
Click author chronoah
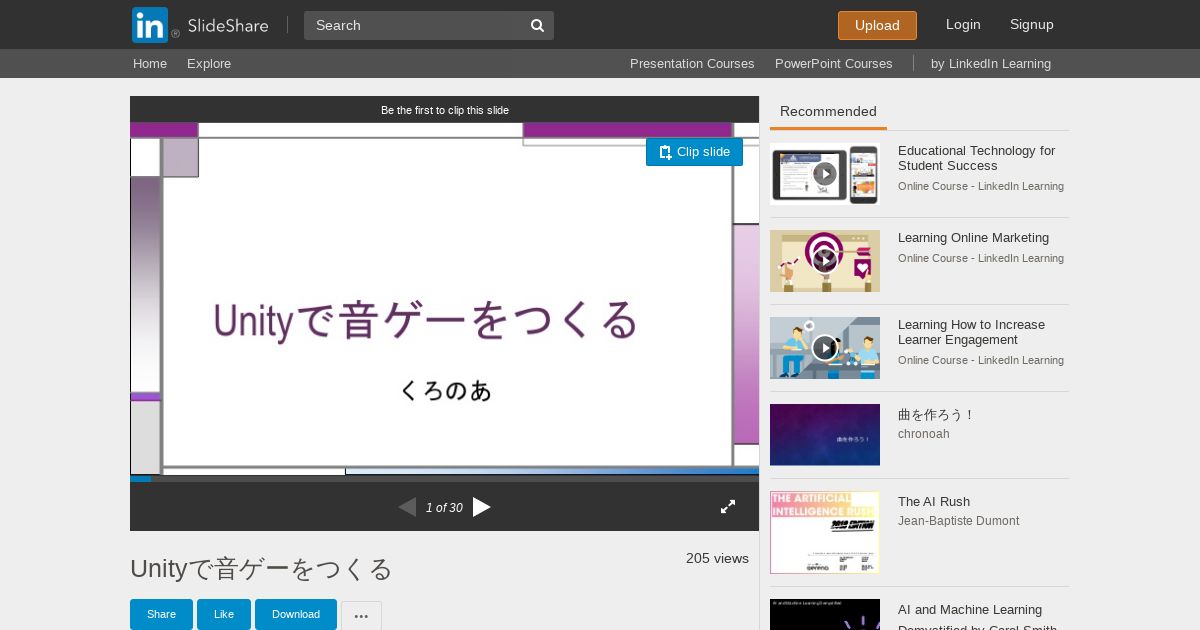coord(924,434)
